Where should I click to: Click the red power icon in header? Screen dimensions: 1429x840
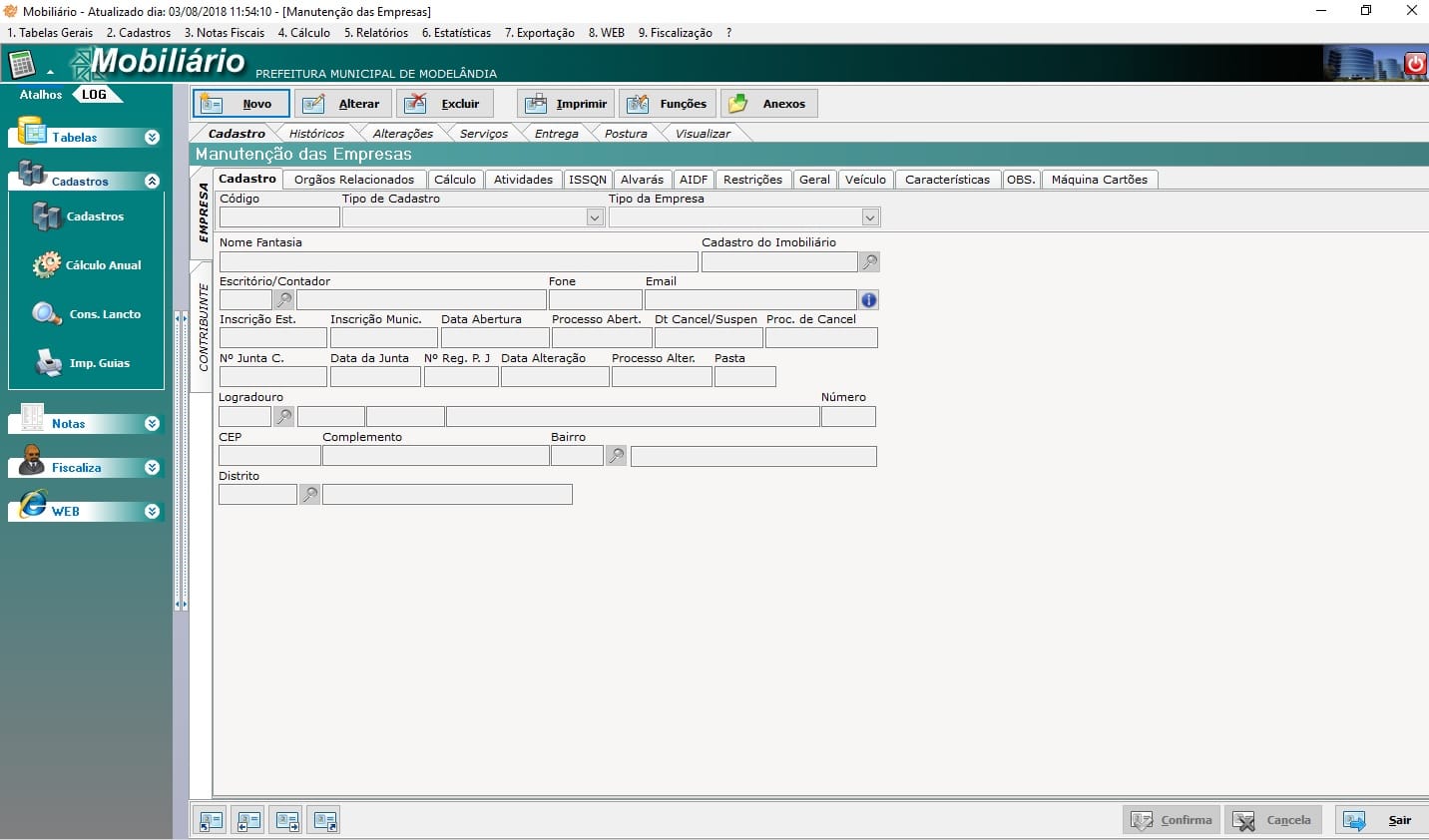pos(1415,64)
